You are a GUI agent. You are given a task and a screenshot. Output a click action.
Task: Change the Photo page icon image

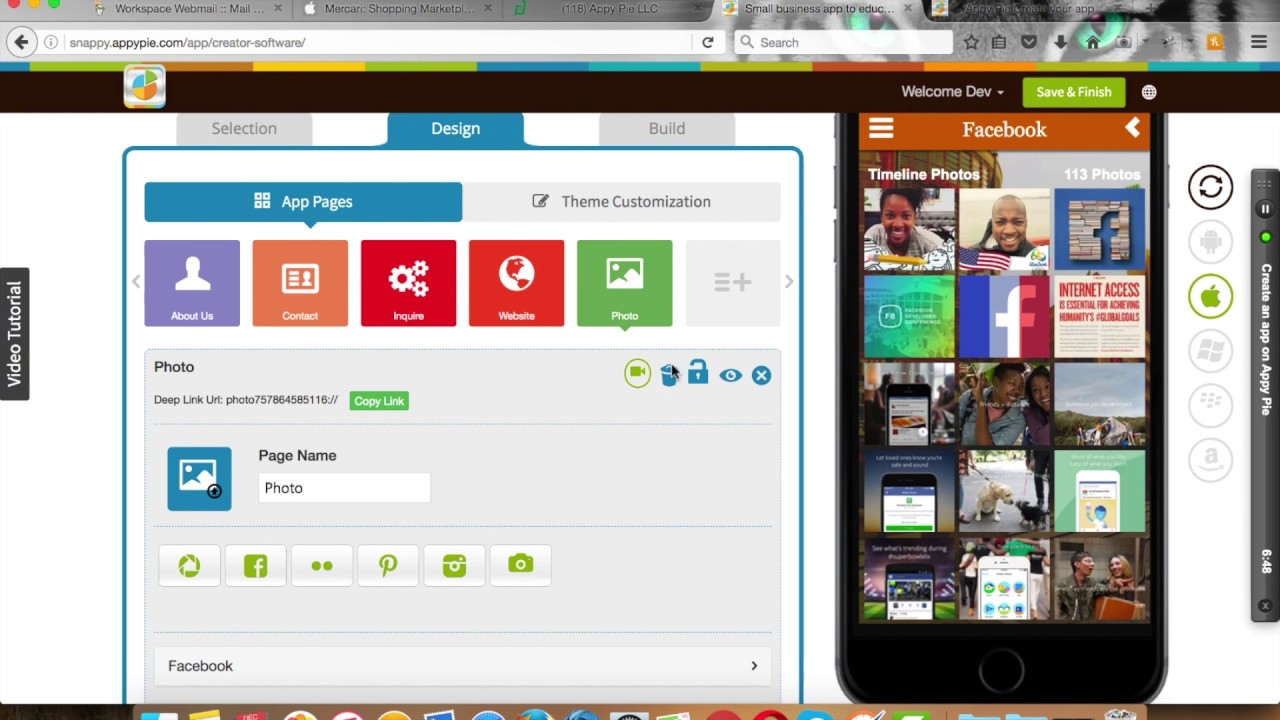pos(199,478)
